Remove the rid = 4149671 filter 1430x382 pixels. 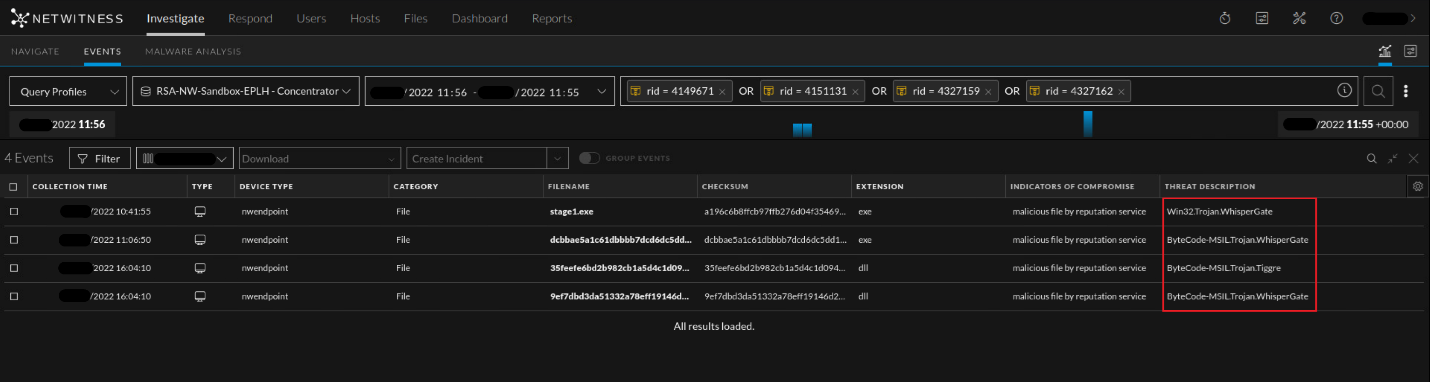coord(722,91)
